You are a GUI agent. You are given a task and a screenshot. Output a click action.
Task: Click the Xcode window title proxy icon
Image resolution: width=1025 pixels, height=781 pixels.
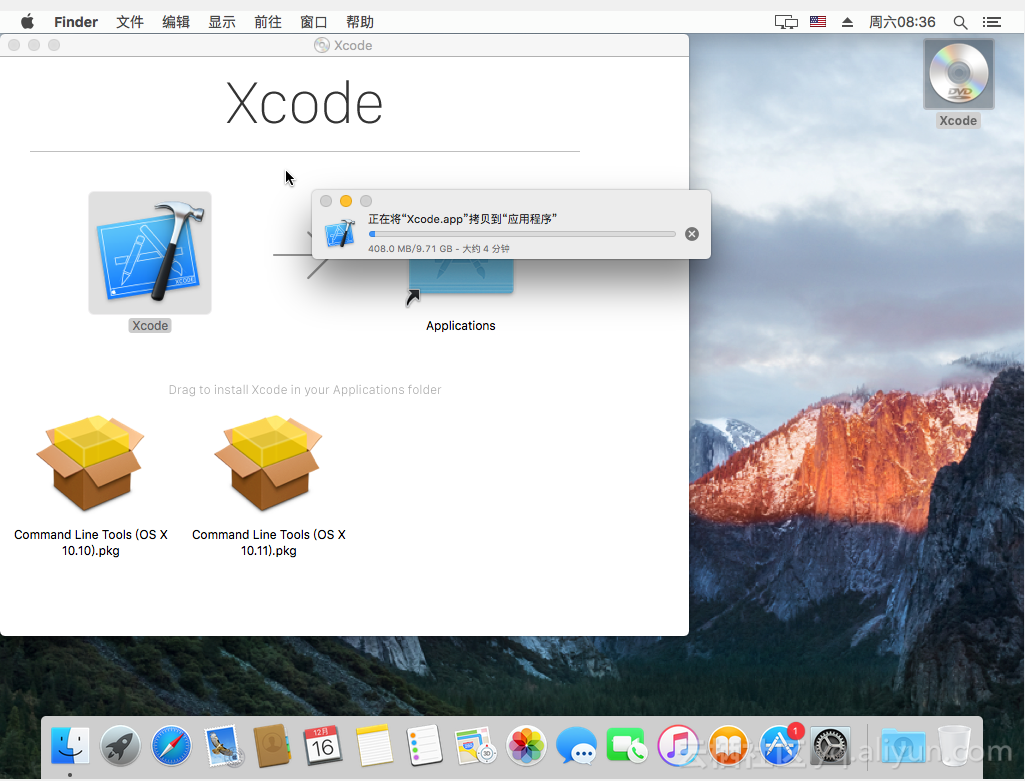pos(322,45)
